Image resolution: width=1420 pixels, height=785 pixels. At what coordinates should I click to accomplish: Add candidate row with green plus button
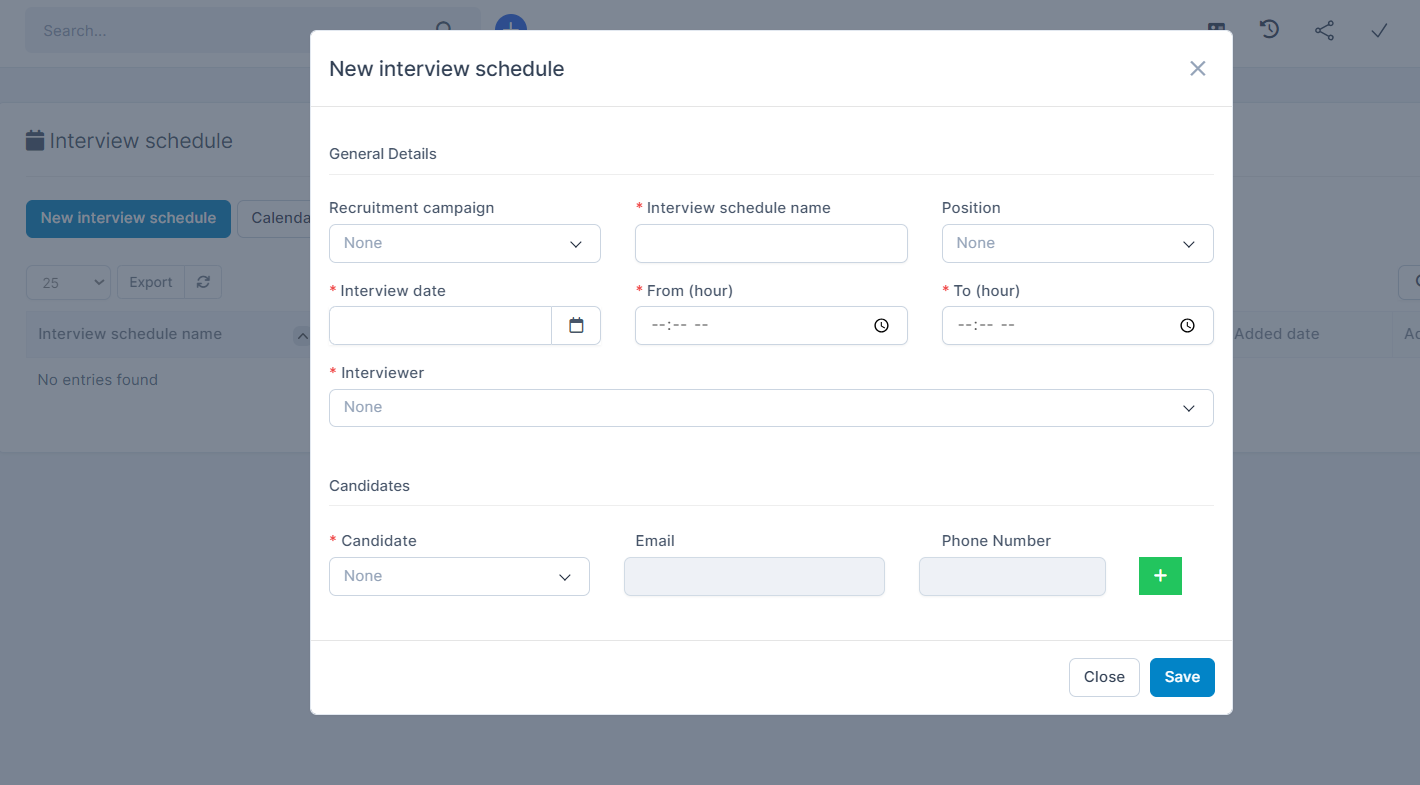click(x=1160, y=576)
